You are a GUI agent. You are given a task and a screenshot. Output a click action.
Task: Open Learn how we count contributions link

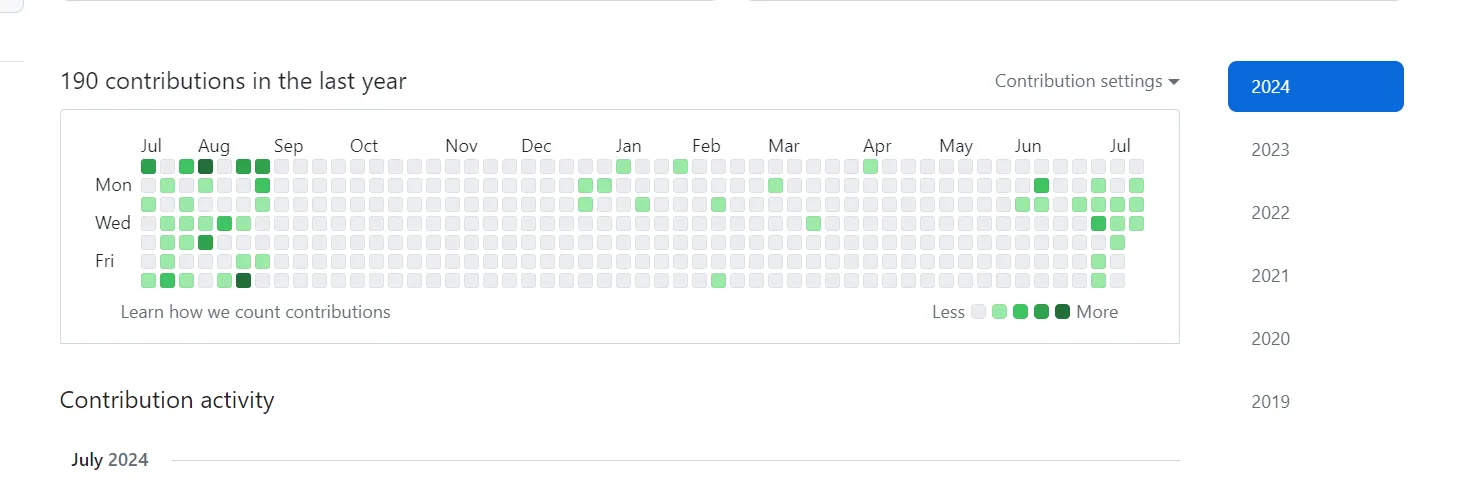[x=255, y=312]
